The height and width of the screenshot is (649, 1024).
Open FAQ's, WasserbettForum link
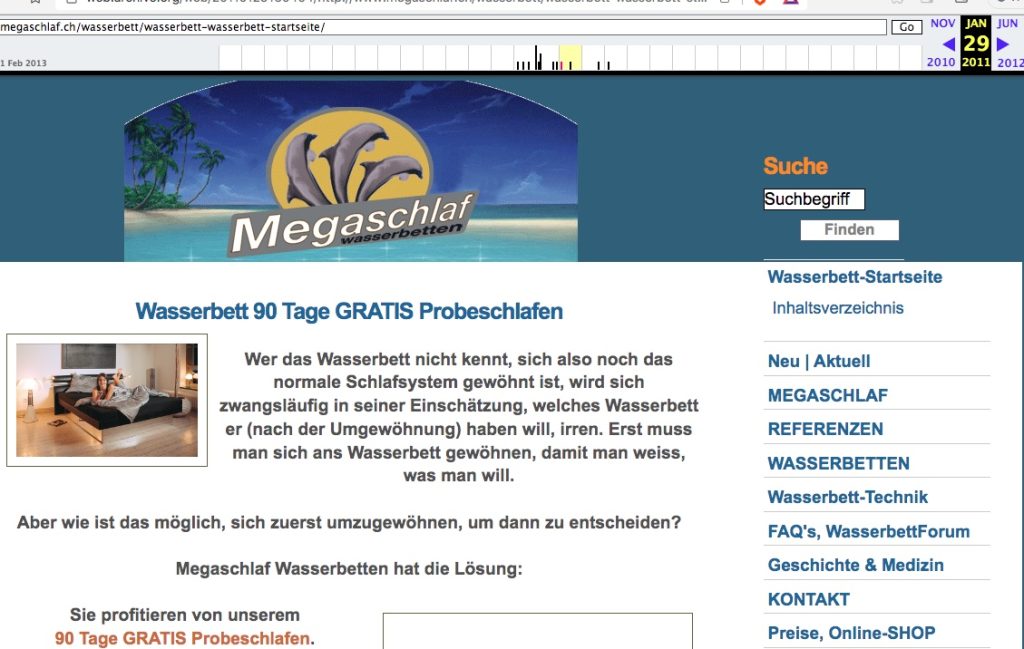(x=868, y=531)
